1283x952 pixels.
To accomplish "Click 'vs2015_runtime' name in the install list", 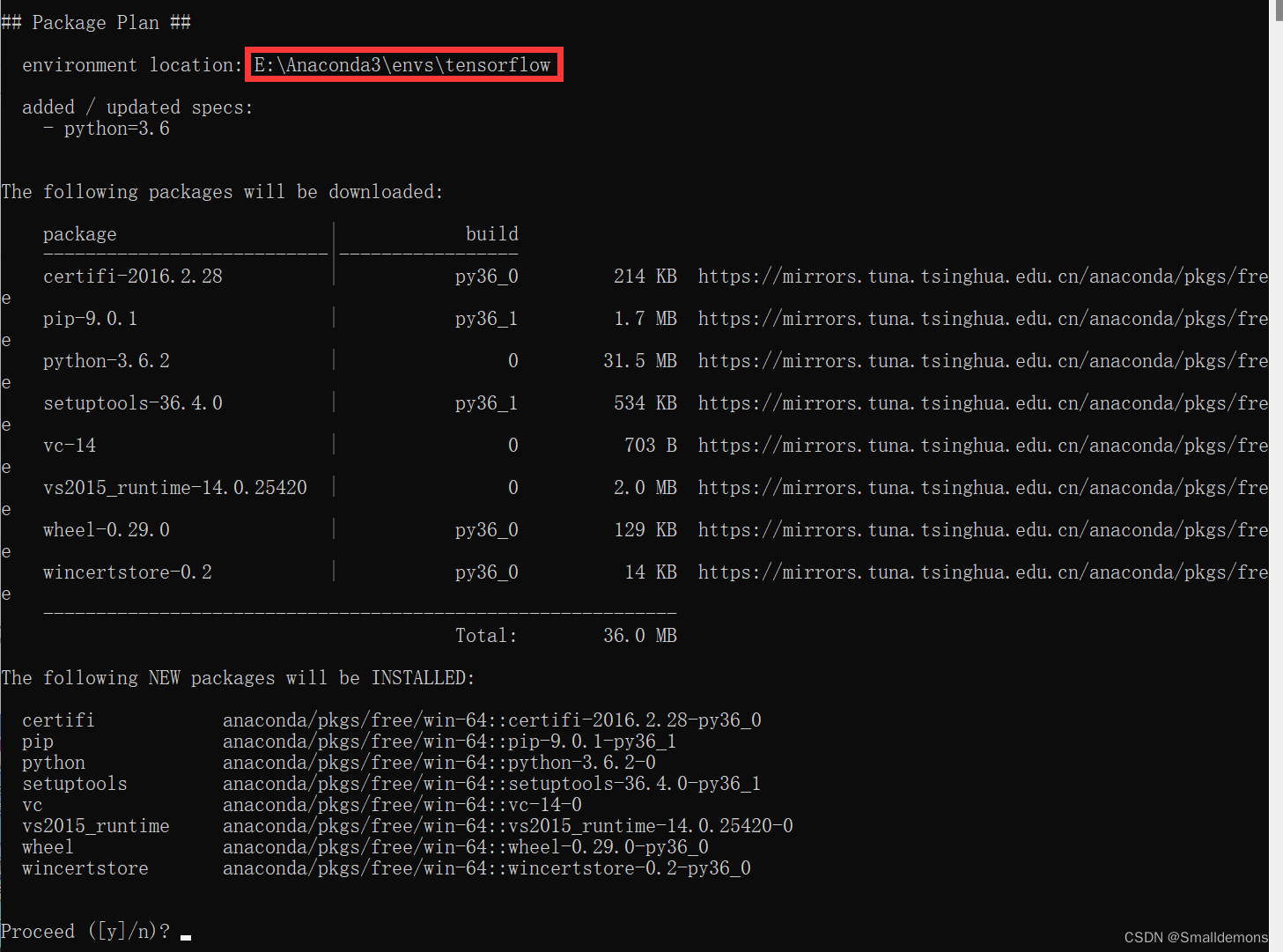I will (x=96, y=826).
